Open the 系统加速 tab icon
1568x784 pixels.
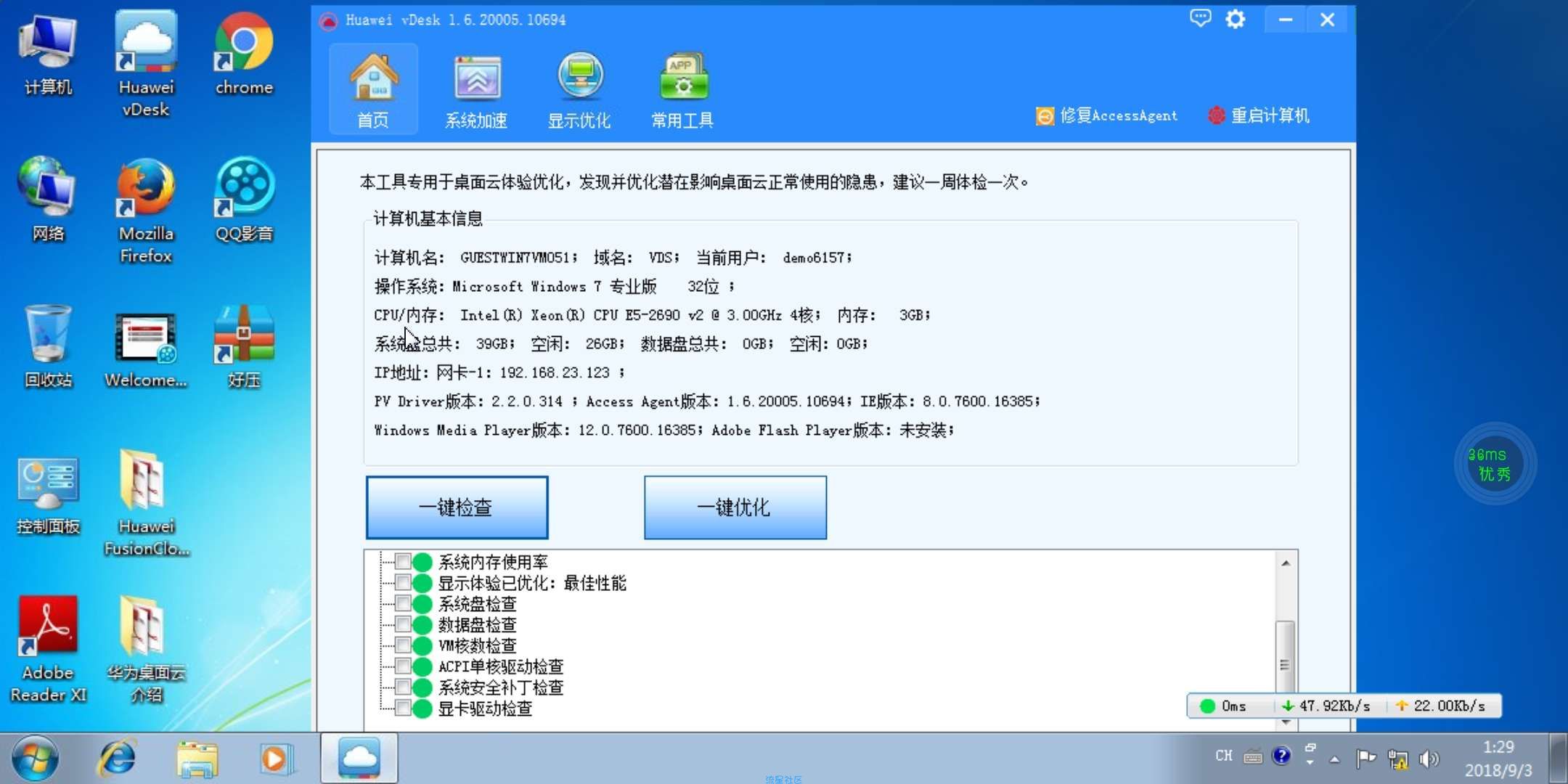coord(476,78)
